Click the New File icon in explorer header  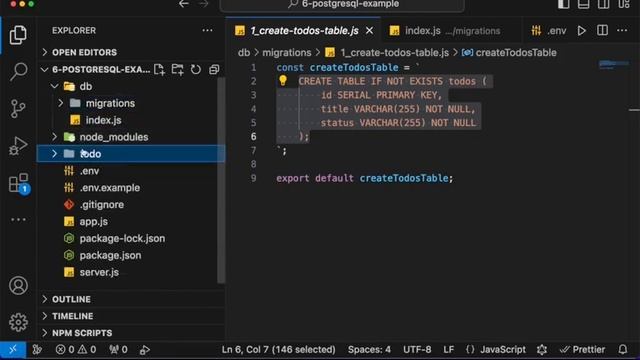159,69
